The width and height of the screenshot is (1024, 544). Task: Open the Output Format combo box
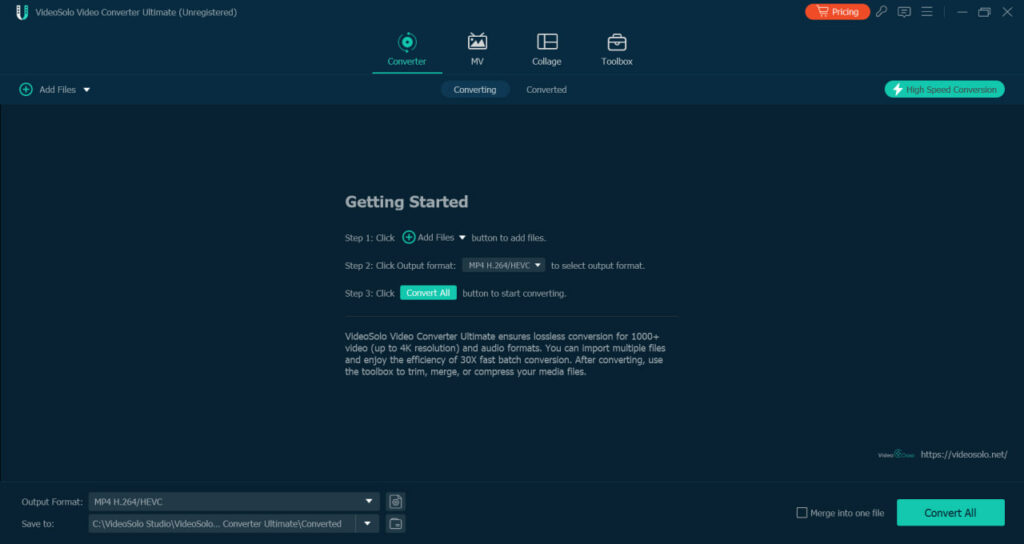tap(234, 502)
